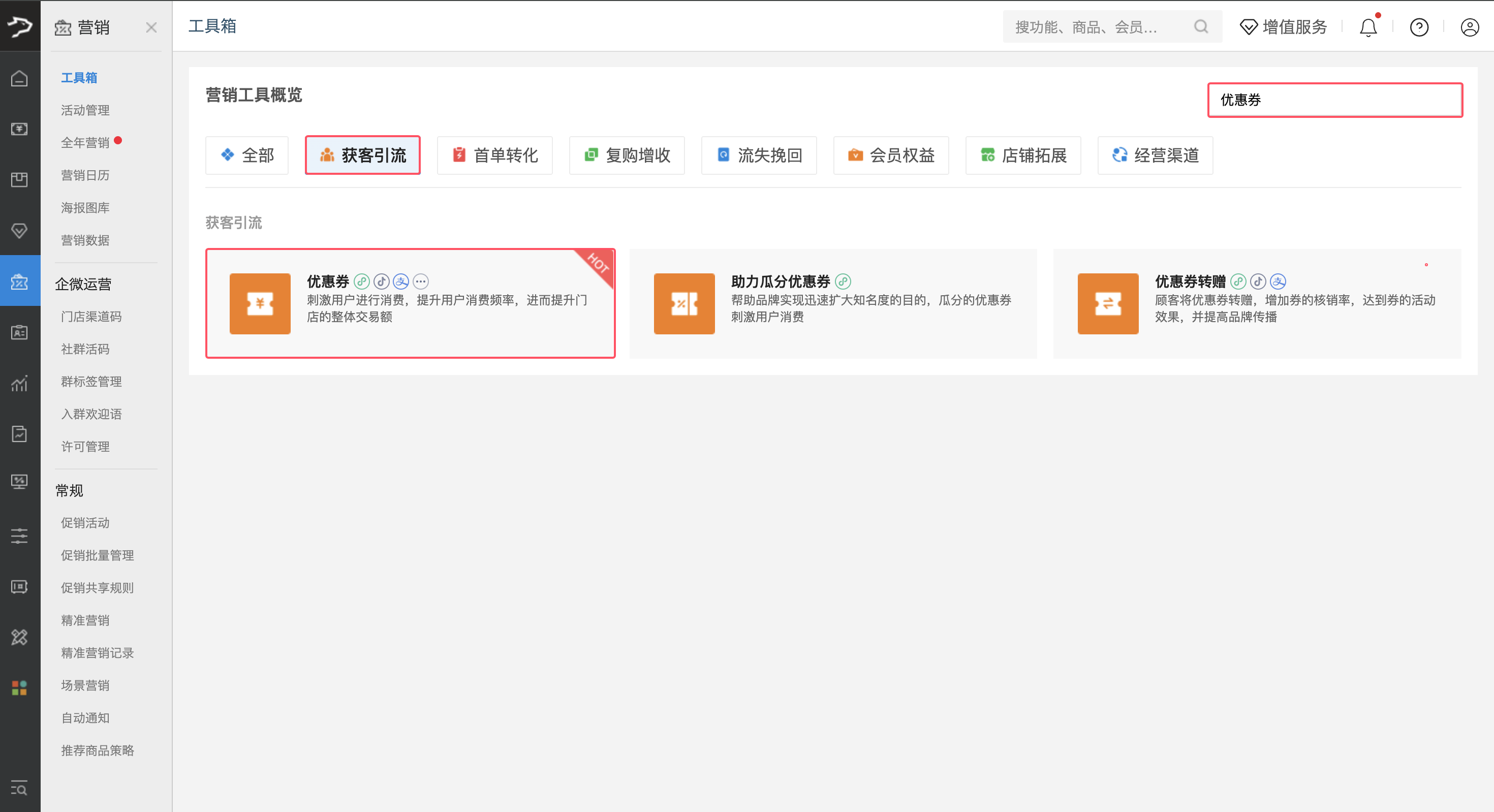This screenshot has height=812, width=1494.
Task: Focus the tool search field containing 优惠券
Action: (x=1335, y=100)
